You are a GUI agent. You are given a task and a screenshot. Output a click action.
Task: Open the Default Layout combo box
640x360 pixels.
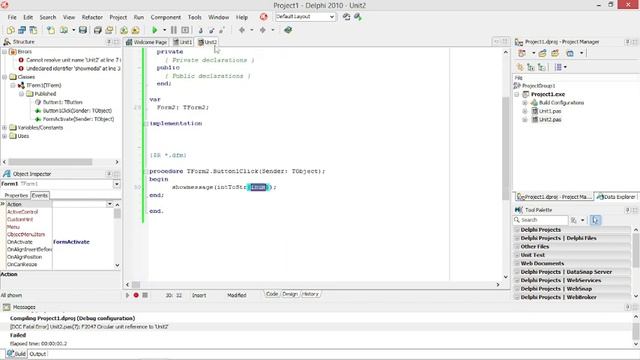305,17
